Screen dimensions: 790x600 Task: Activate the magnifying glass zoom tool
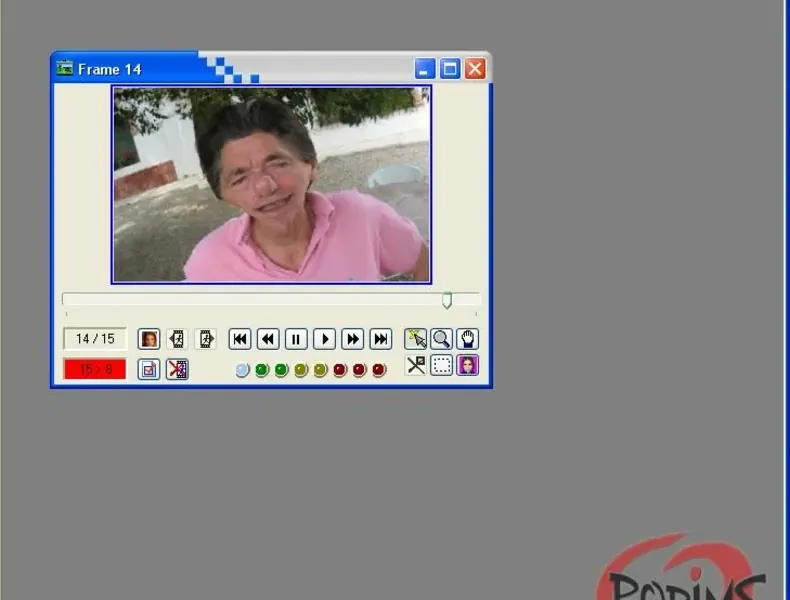coord(441,339)
